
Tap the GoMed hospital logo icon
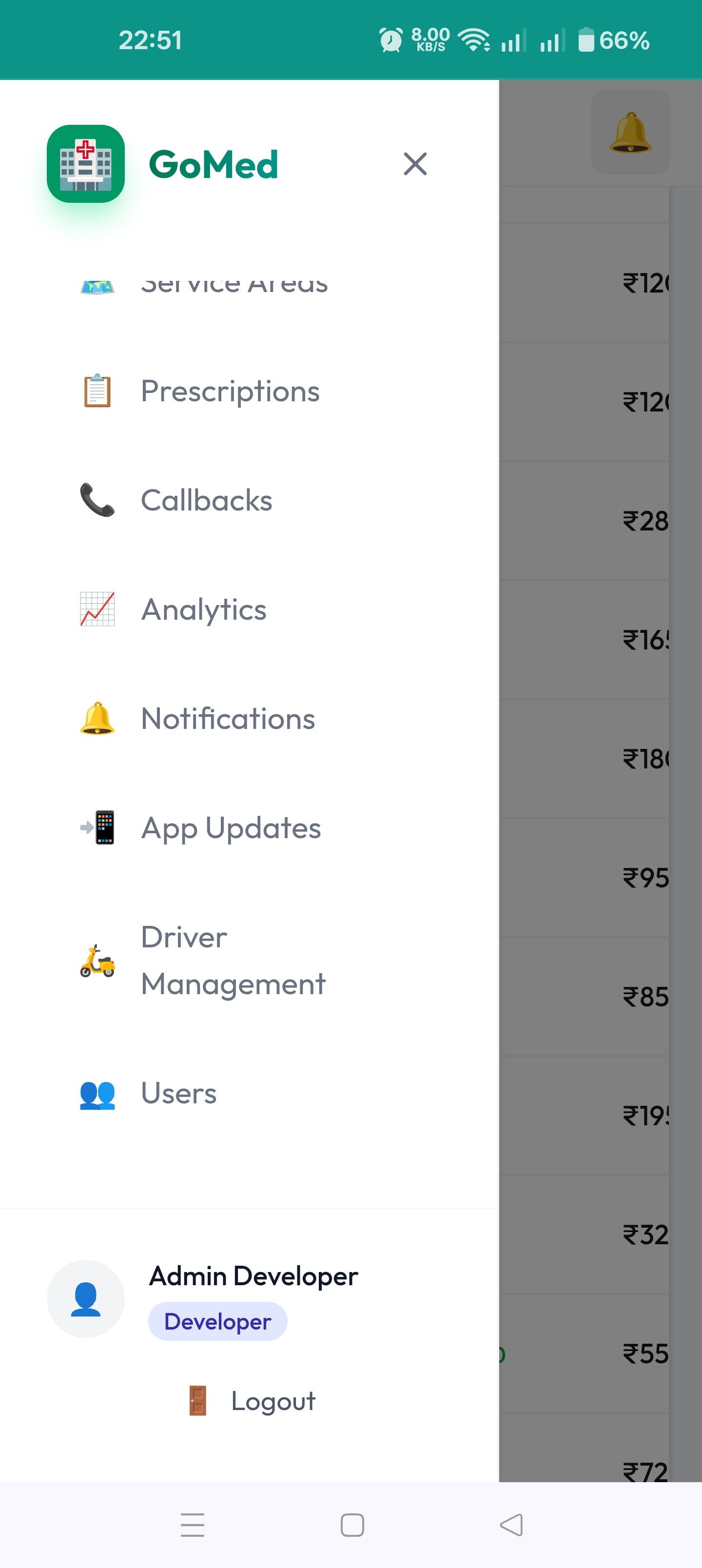(86, 164)
